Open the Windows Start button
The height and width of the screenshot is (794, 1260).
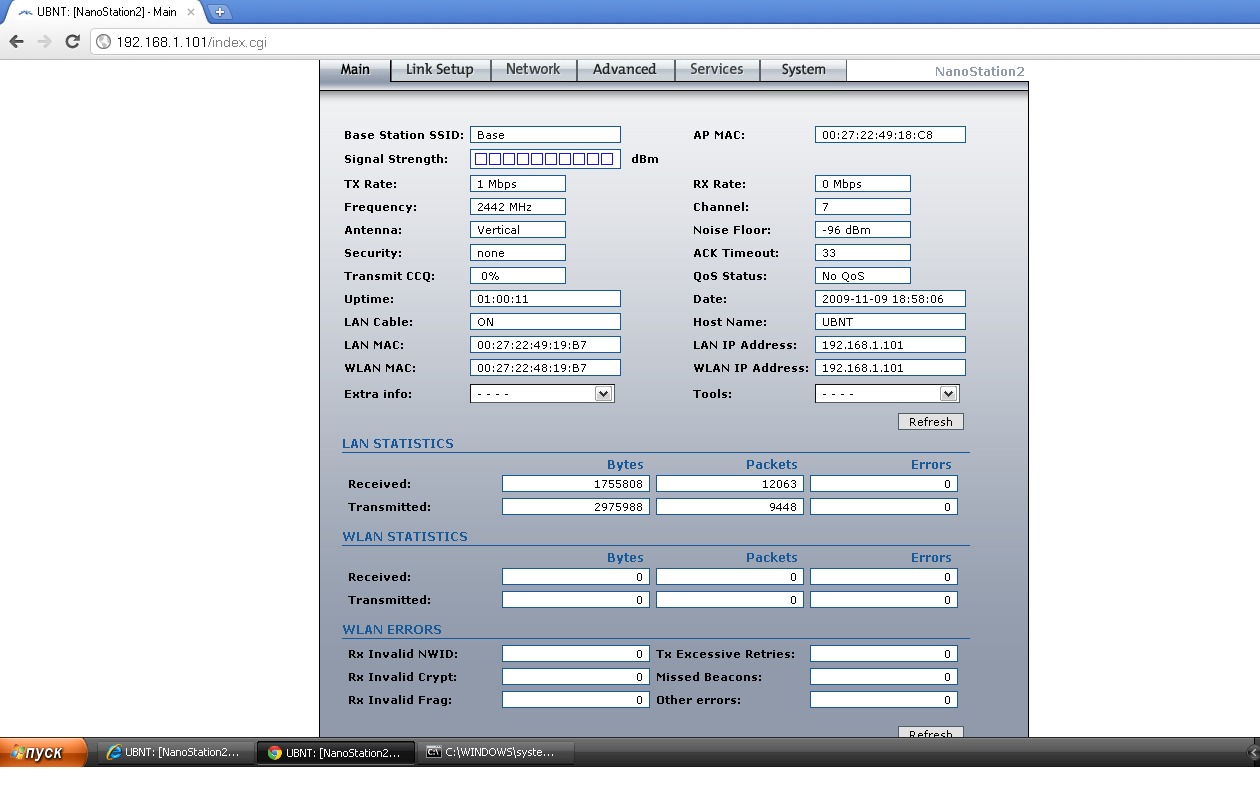pyautogui.click(x=43, y=753)
